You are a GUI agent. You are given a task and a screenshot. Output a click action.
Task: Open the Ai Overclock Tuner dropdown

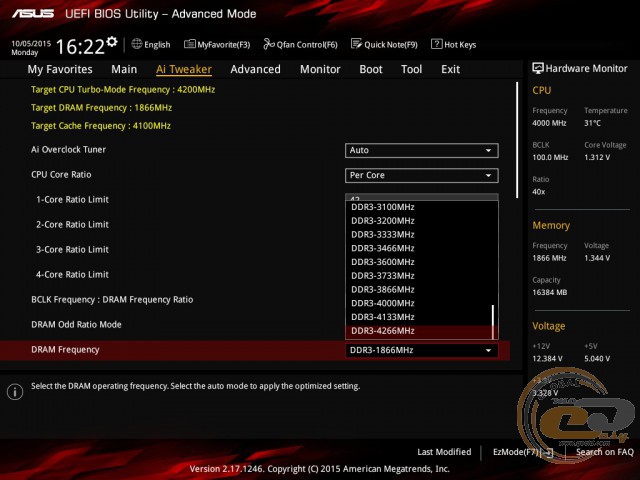pyautogui.click(x=422, y=150)
